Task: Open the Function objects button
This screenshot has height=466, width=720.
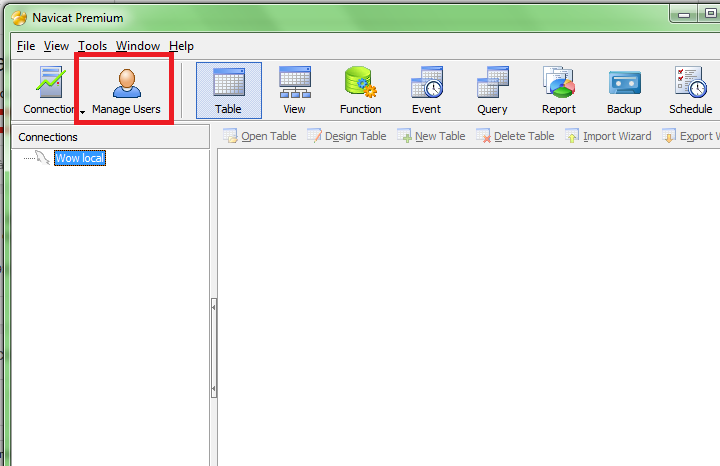Action: pyautogui.click(x=360, y=90)
